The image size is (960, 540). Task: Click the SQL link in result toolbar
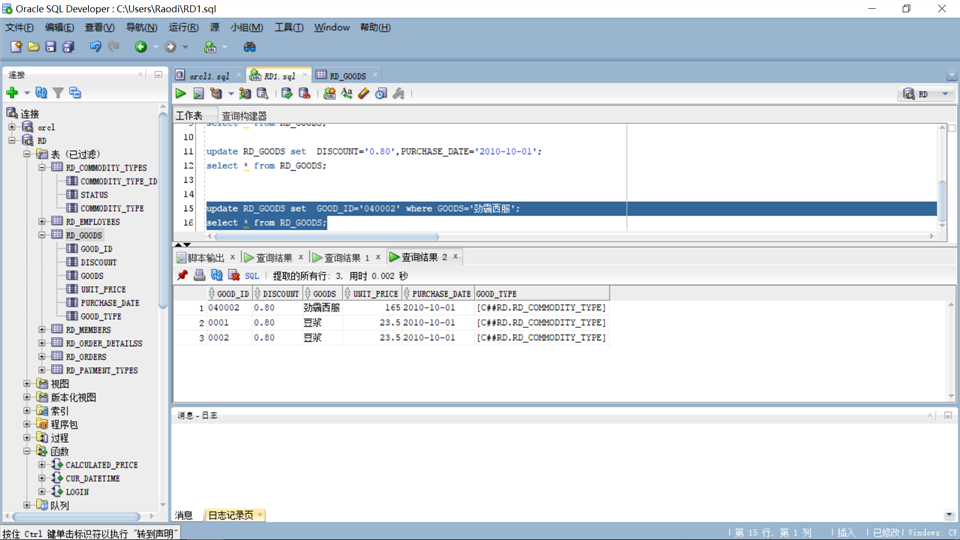tap(252, 276)
